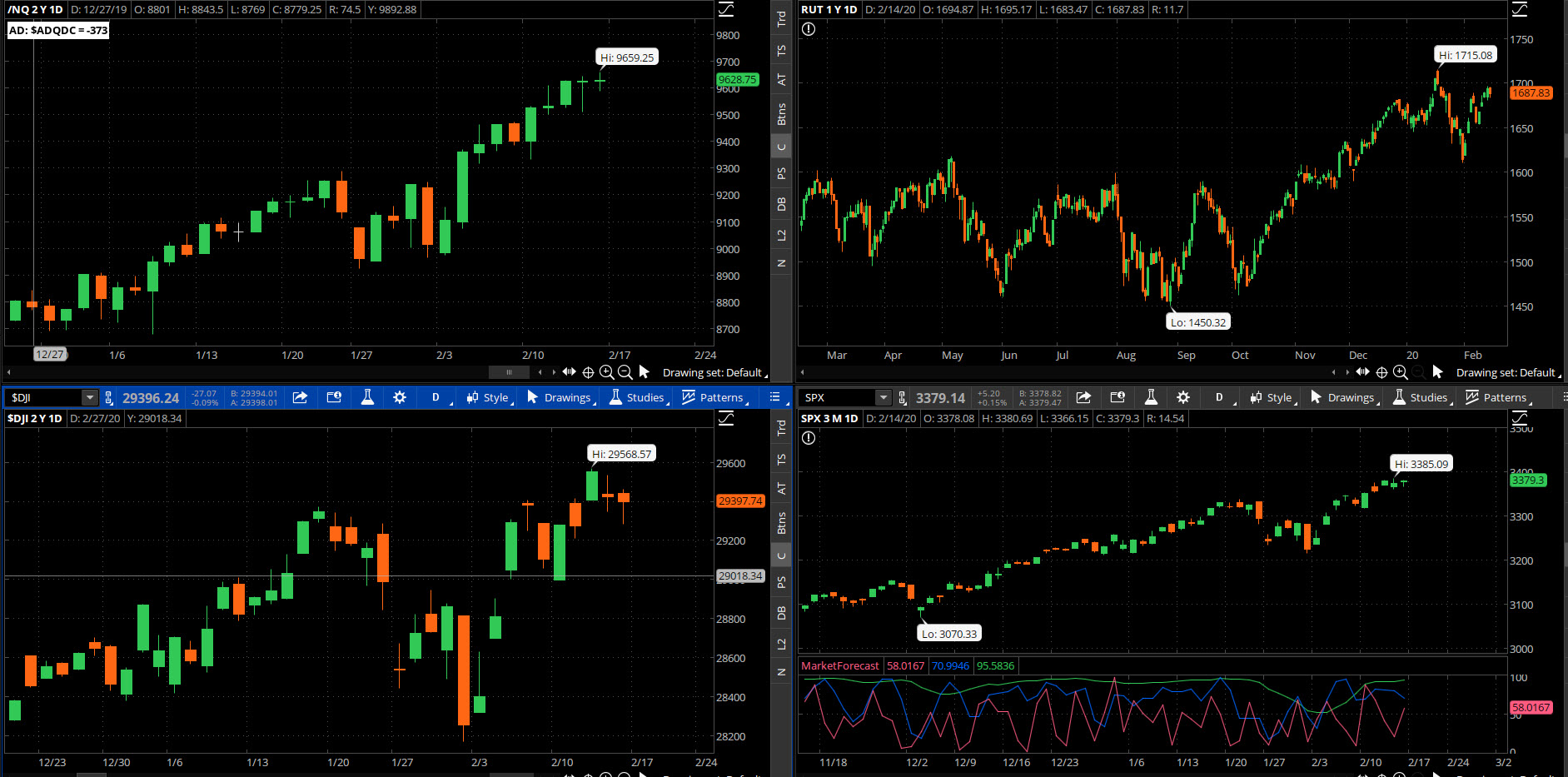Open grid list menu icon in $DJI toolbar
Viewport: 1568px width, 777px height.
point(775,397)
